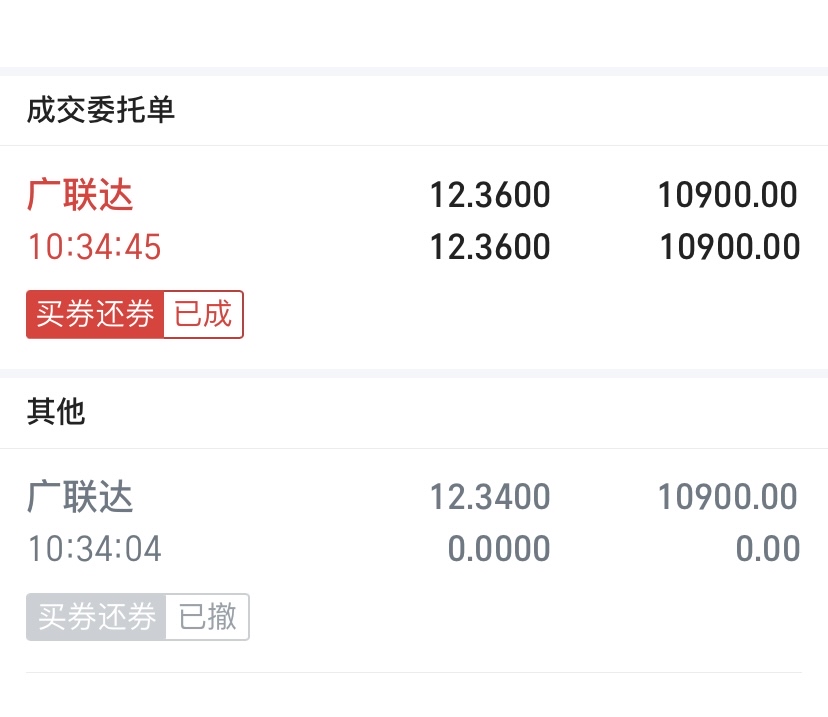828x717 pixels.
Task: Click the 10:34:45 order timestamp
Action: (94, 246)
